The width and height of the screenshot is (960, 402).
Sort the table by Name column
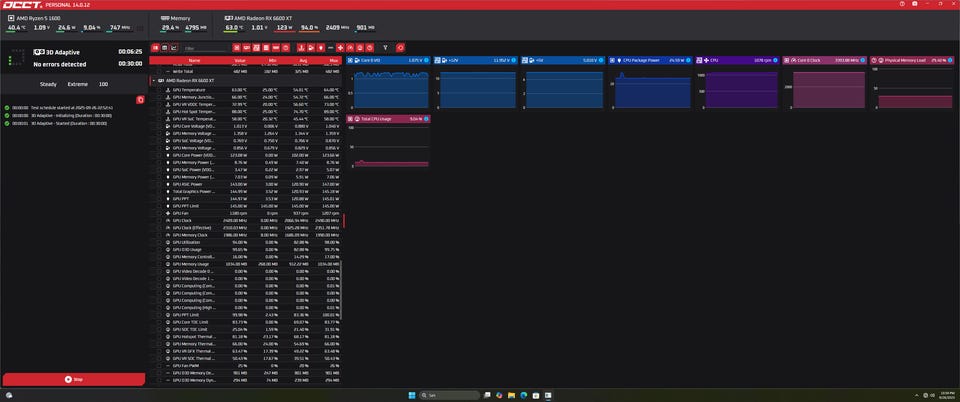(x=194, y=61)
